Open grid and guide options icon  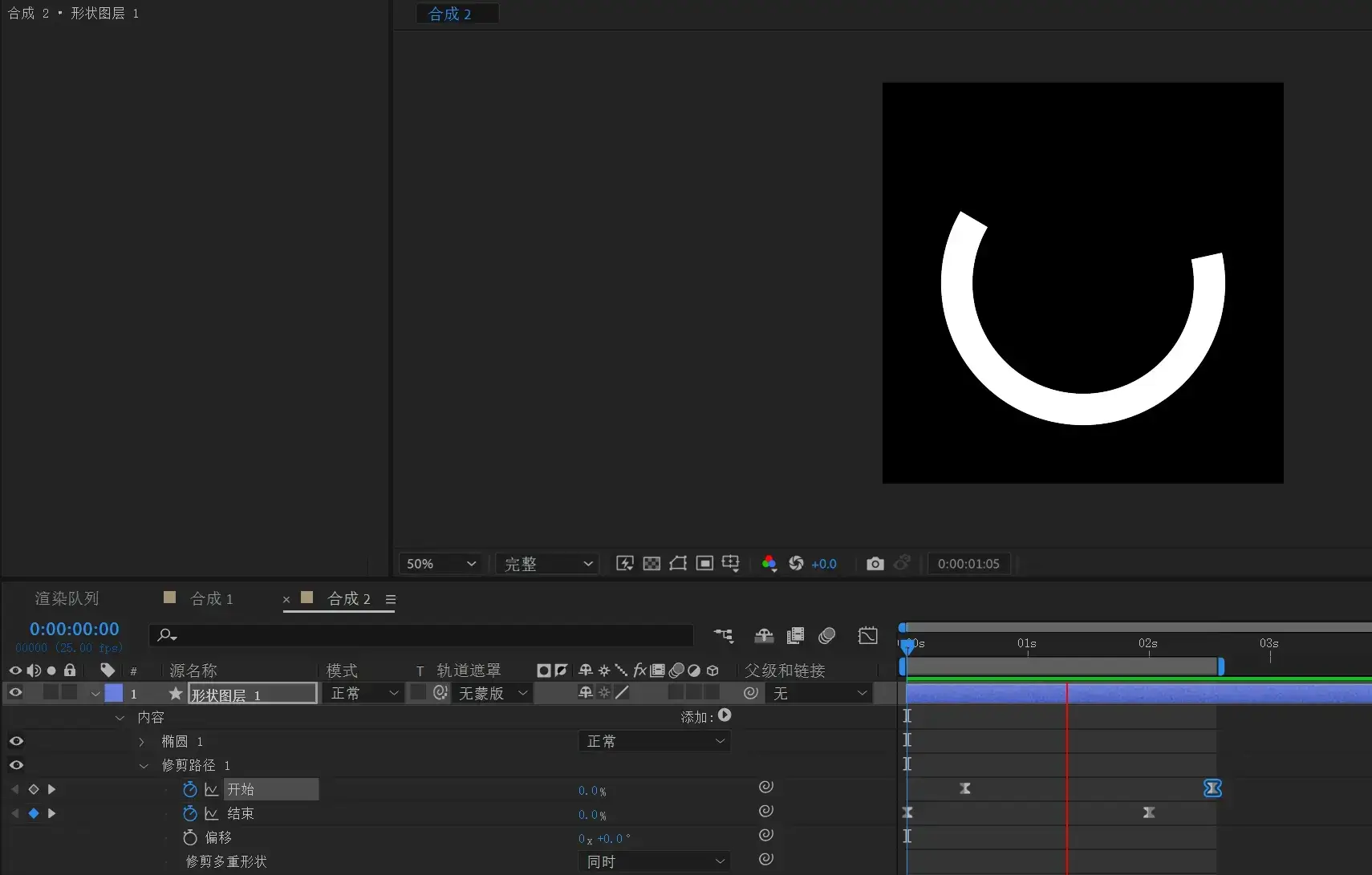tap(731, 564)
